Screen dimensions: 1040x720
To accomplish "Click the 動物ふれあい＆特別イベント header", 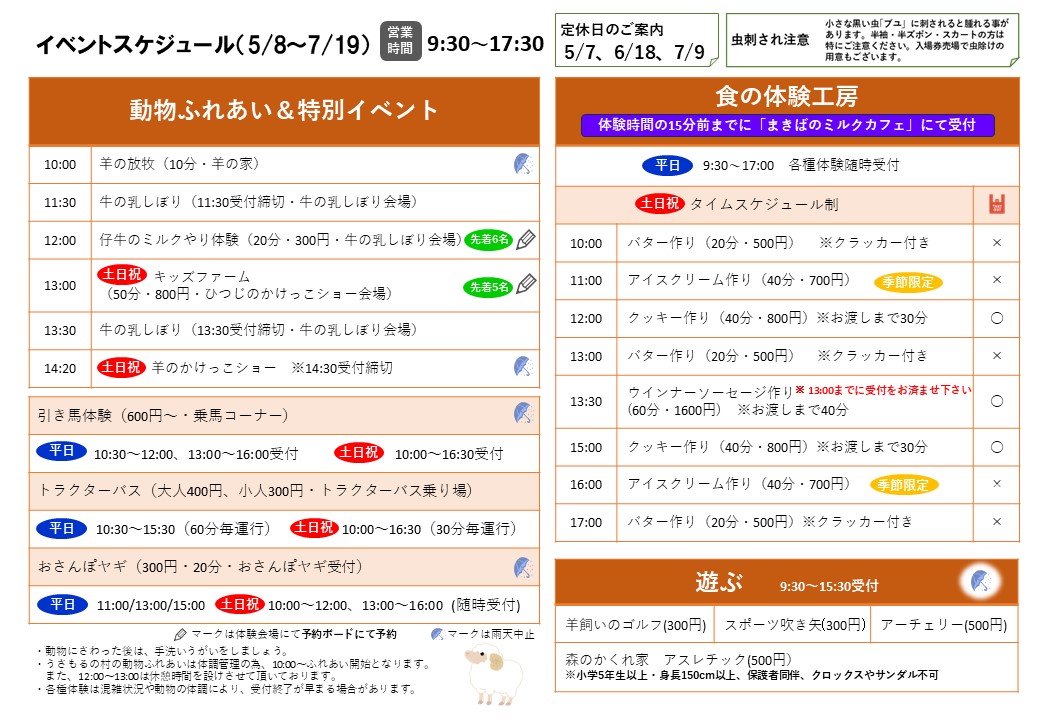I will pos(284,110).
